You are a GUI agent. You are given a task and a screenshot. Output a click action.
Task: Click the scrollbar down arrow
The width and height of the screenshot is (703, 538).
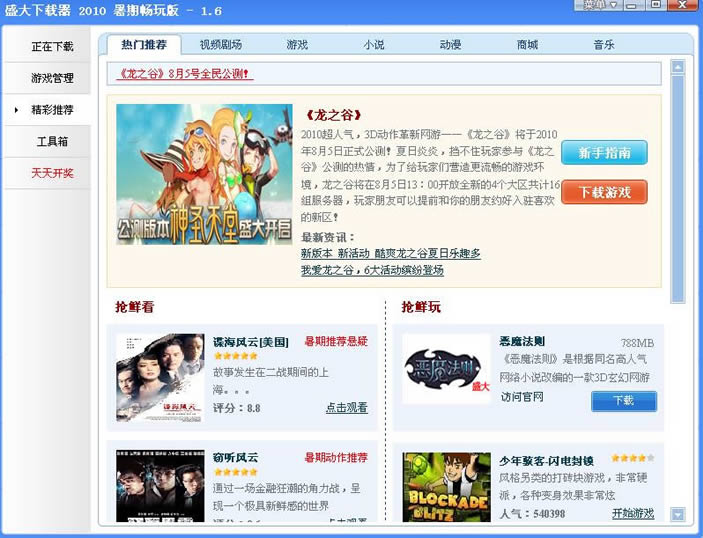click(x=678, y=514)
